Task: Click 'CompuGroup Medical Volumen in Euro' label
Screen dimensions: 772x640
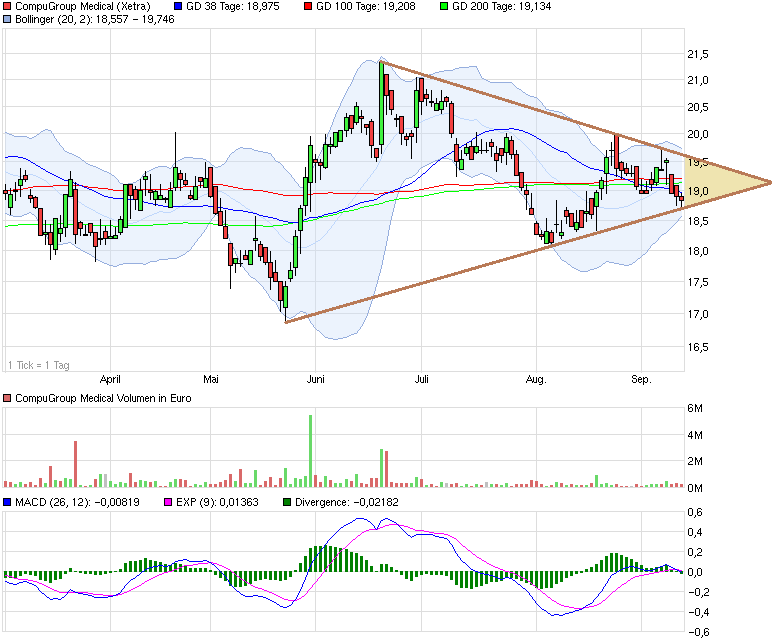Action: click(x=103, y=398)
